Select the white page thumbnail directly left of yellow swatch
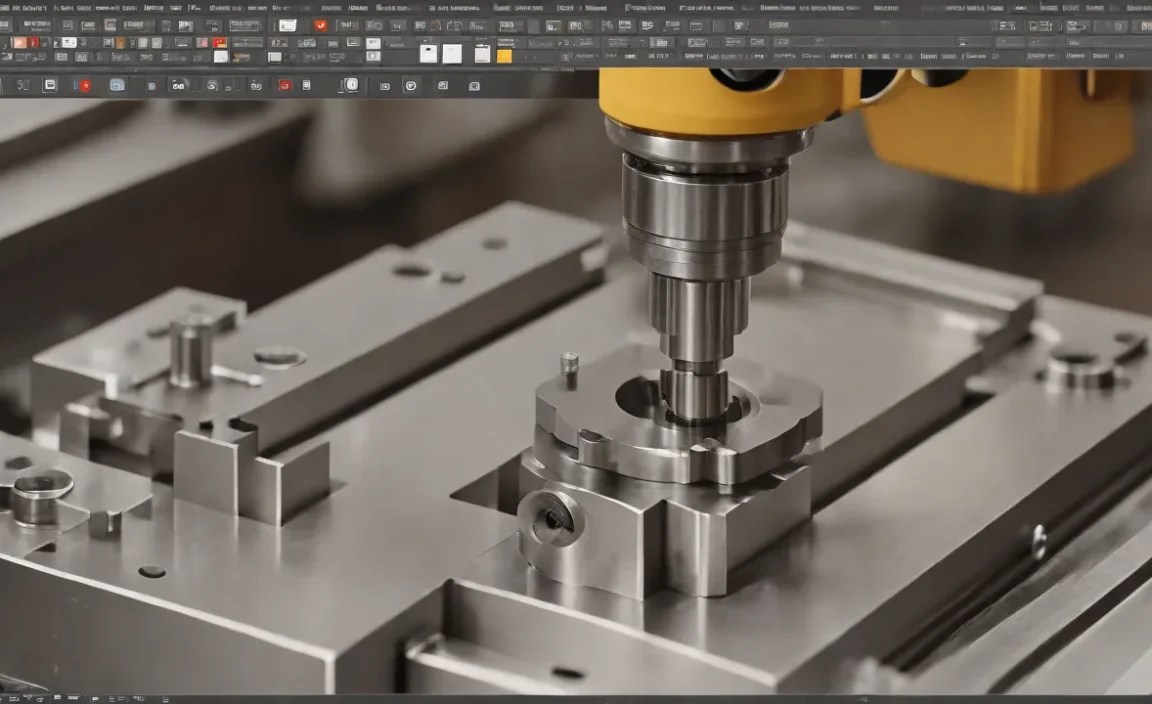 [482, 54]
